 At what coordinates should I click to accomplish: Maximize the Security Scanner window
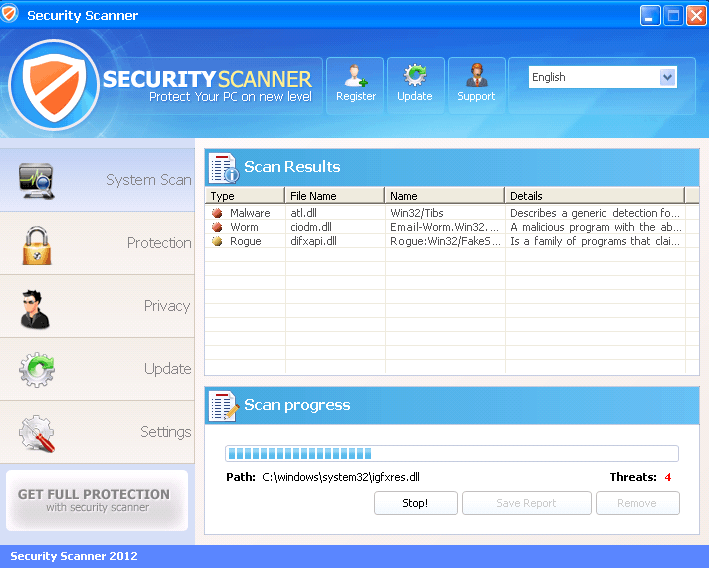point(673,15)
